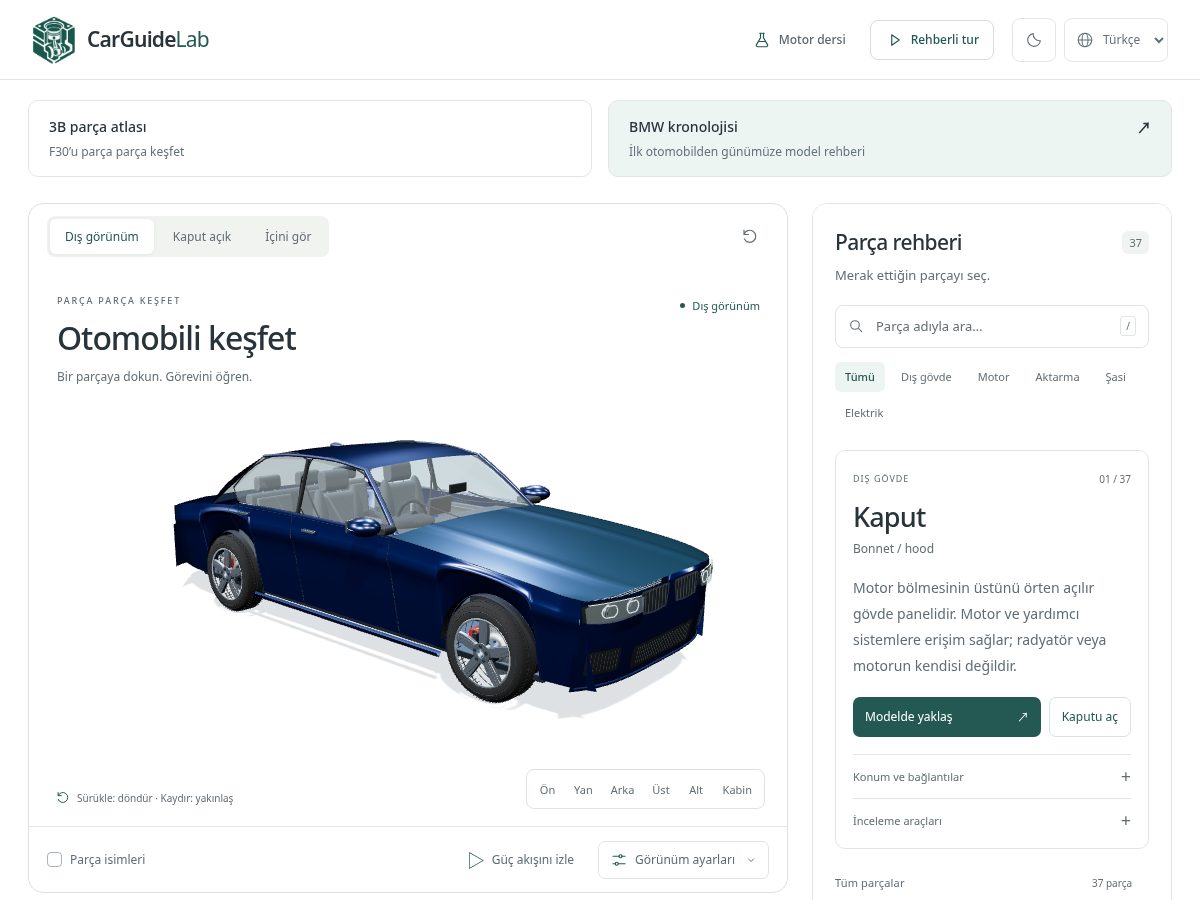Click the arrow icon on BMW kronolojisi card
The image size is (1200, 900).
pyautogui.click(x=1144, y=127)
